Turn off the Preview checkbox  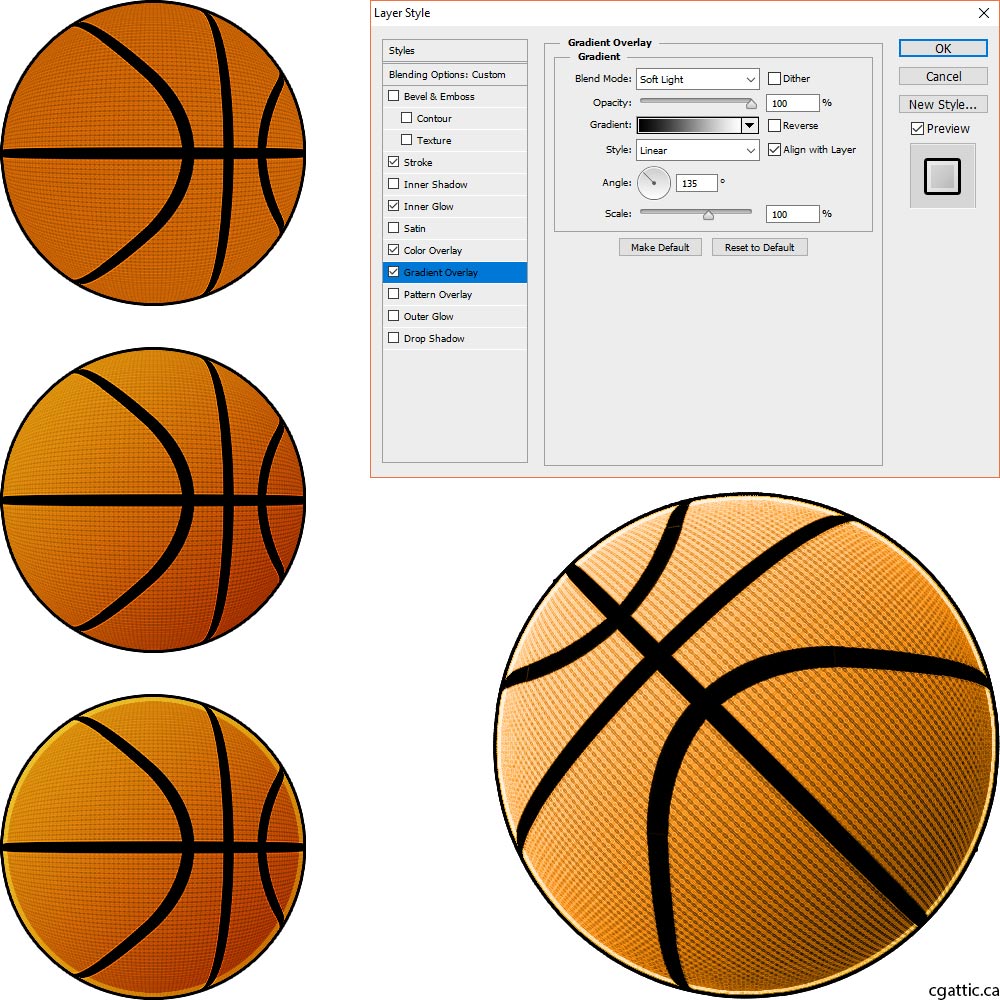(x=917, y=128)
